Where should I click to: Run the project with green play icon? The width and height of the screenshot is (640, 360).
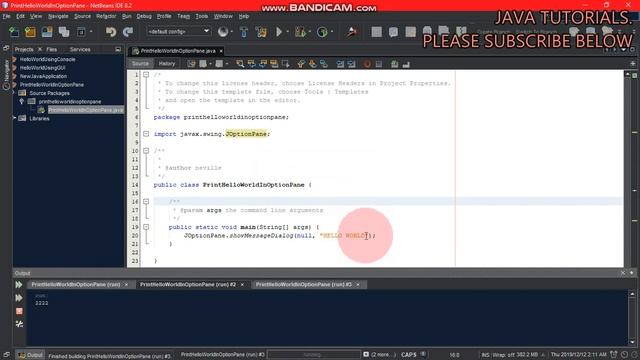(x=279, y=32)
